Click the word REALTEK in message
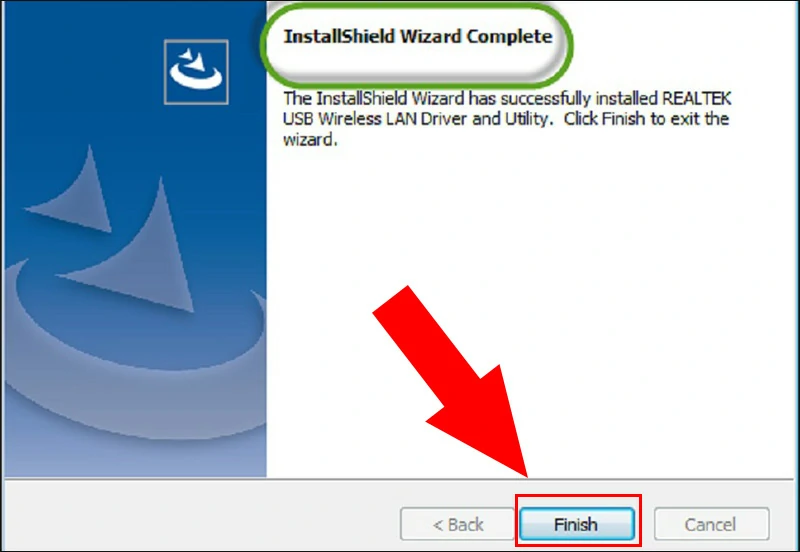This screenshot has width=800, height=552. 696,98
